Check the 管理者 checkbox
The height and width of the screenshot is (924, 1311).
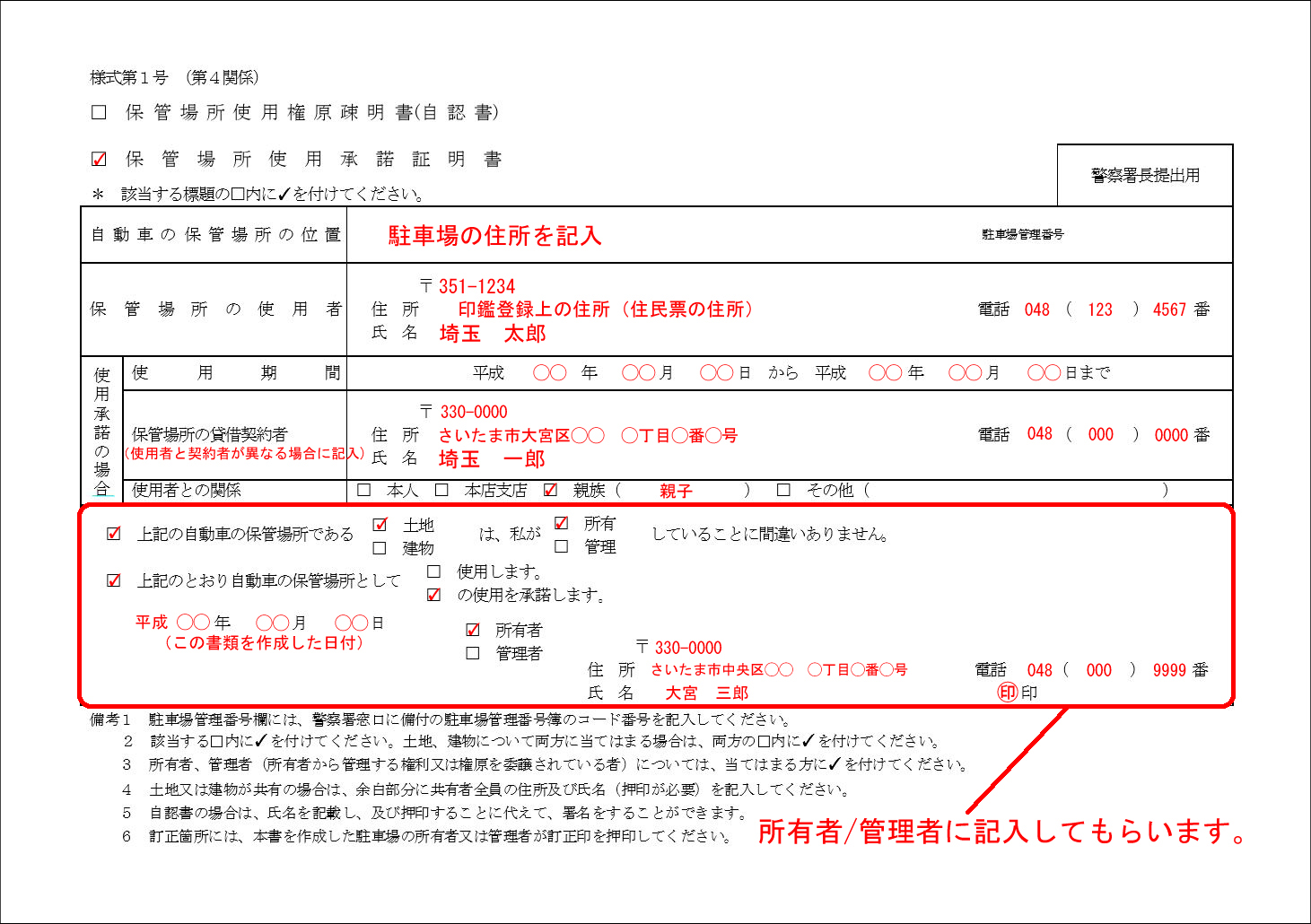pyautogui.click(x=473, y=653)
